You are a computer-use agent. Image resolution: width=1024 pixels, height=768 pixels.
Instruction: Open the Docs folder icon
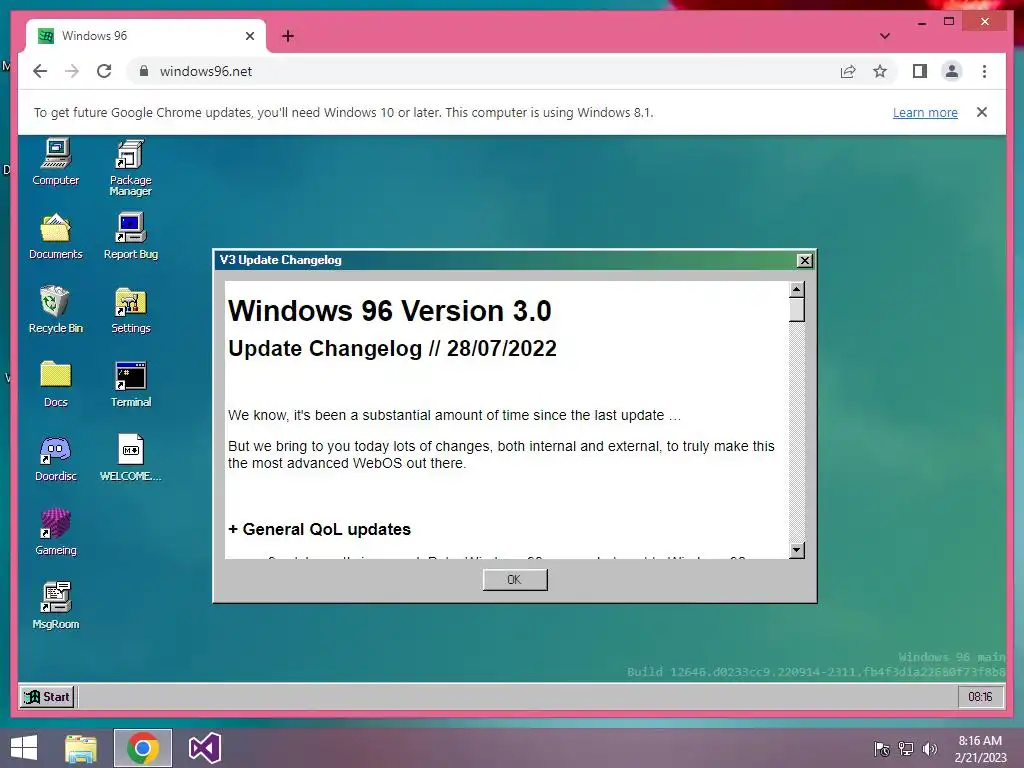tap(56, 383)
